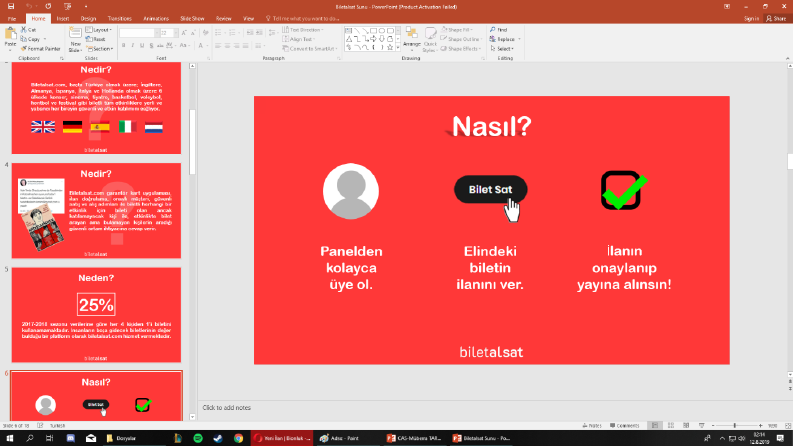Click Convert to SmartArt
This screenshot has width=793, height=446.
tap(310, 49)
